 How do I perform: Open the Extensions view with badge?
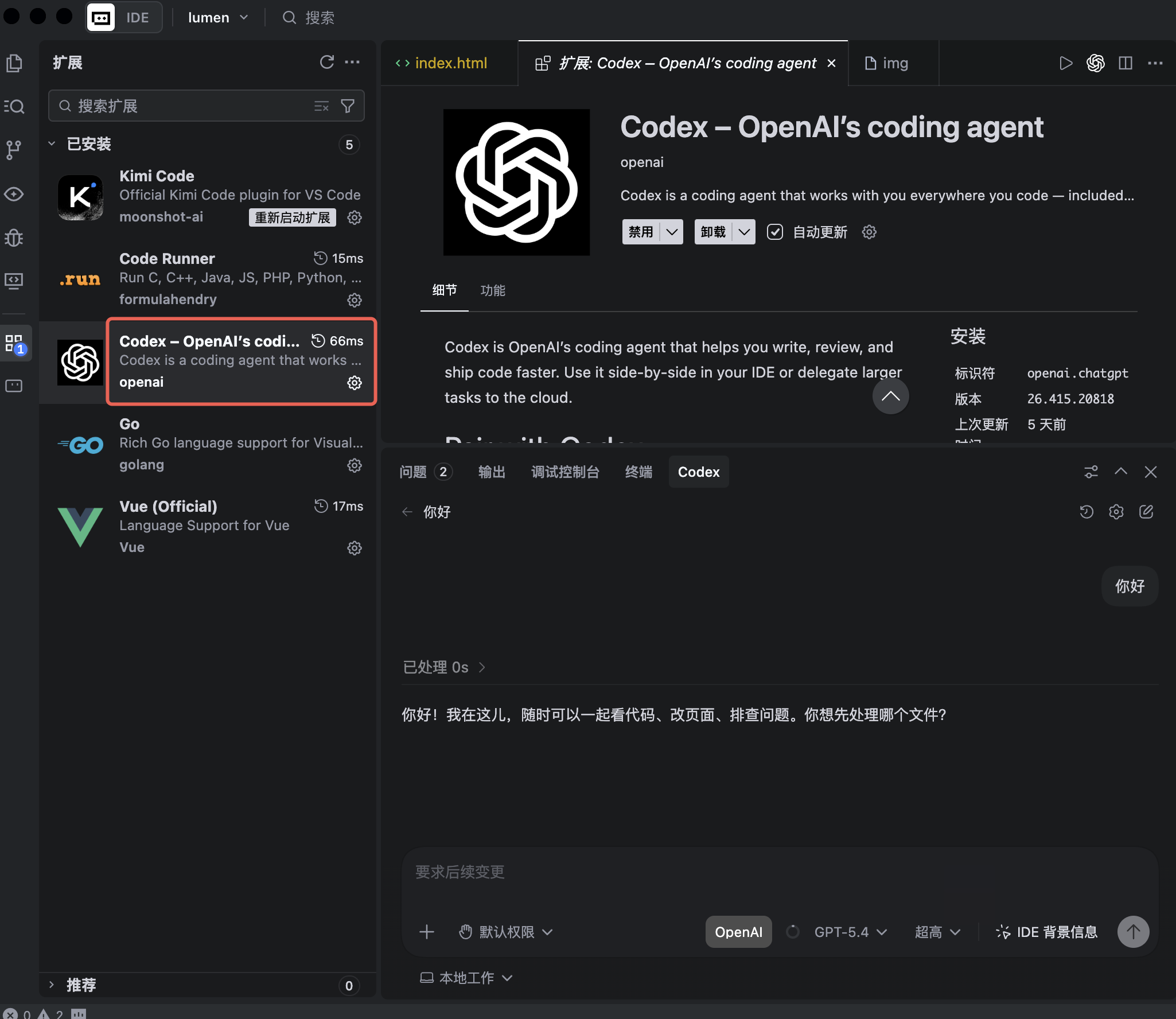tap(14, 344)
